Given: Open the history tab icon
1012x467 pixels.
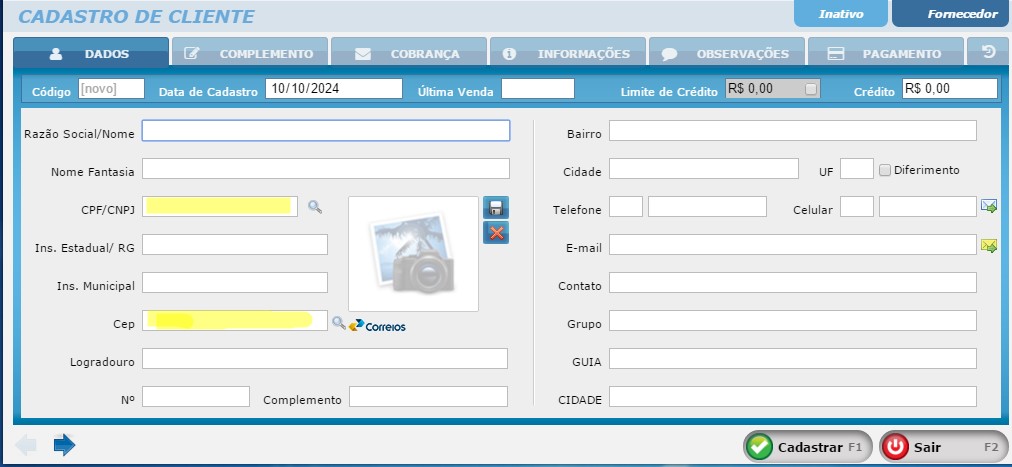Looking at the screenshot, I should coord(988,52).
